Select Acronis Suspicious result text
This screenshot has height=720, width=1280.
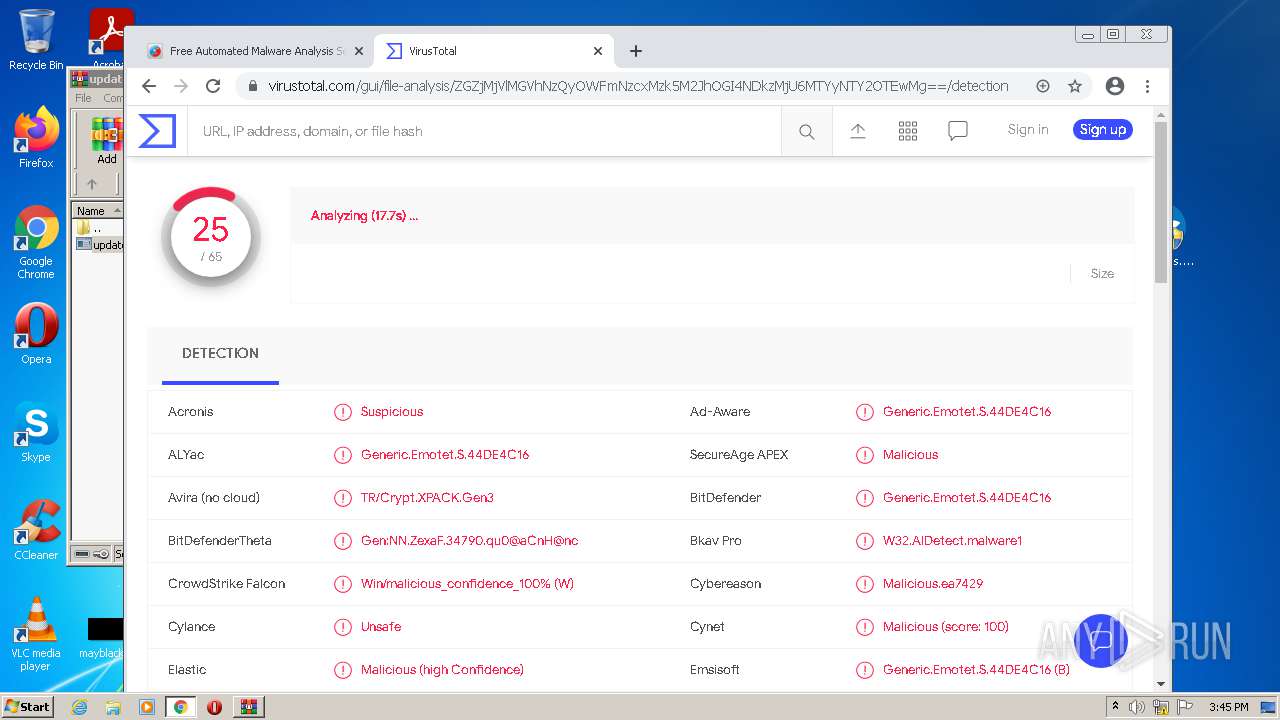tap(392, 412)
